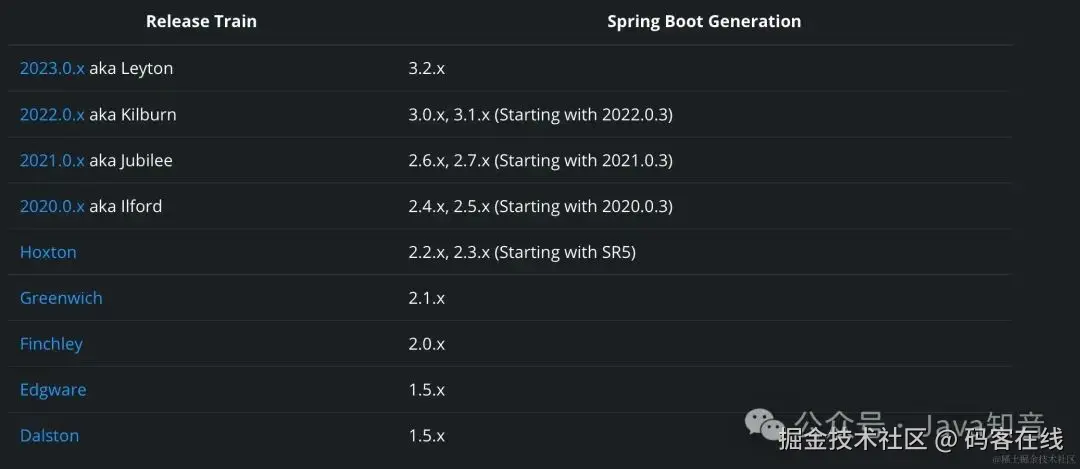
Task: Open the 2022.0.x Kilburn link
Action: pos(52,115)
